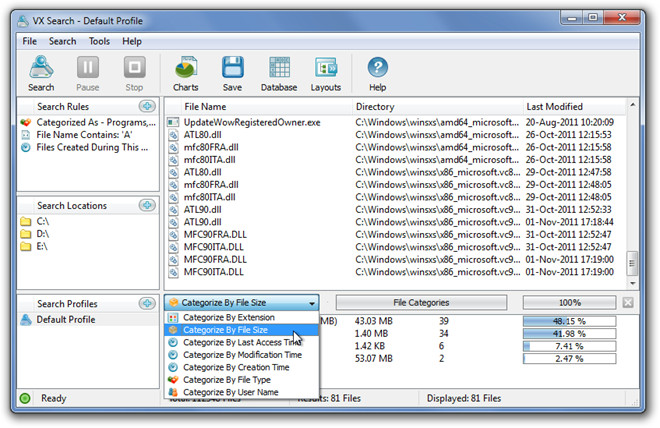Open Help from the toolbar question mark
The height and width of the screenshot is (428, 660).
(x=378, y=73)
